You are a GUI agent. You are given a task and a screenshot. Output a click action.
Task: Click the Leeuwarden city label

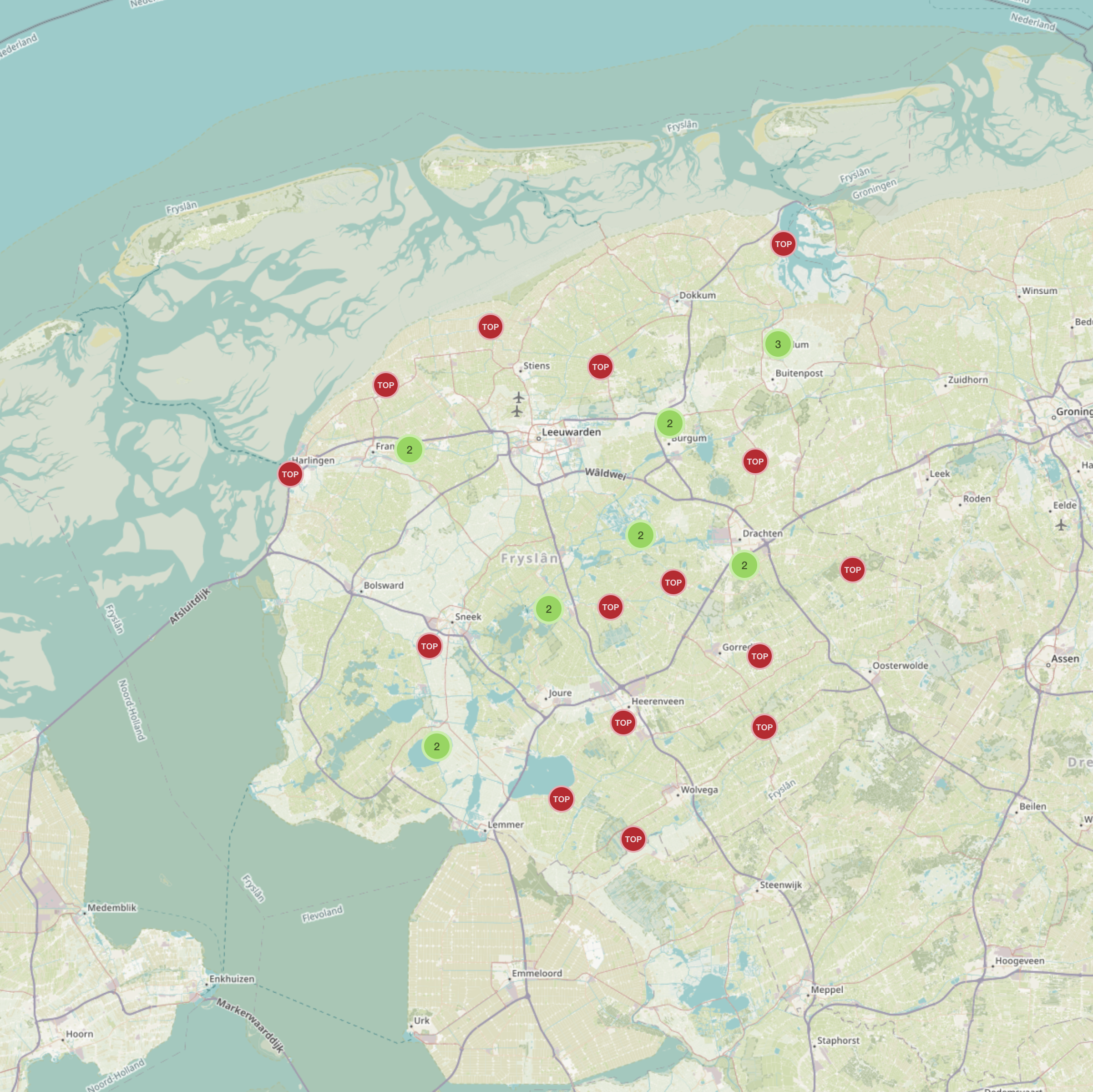point(571,432)
